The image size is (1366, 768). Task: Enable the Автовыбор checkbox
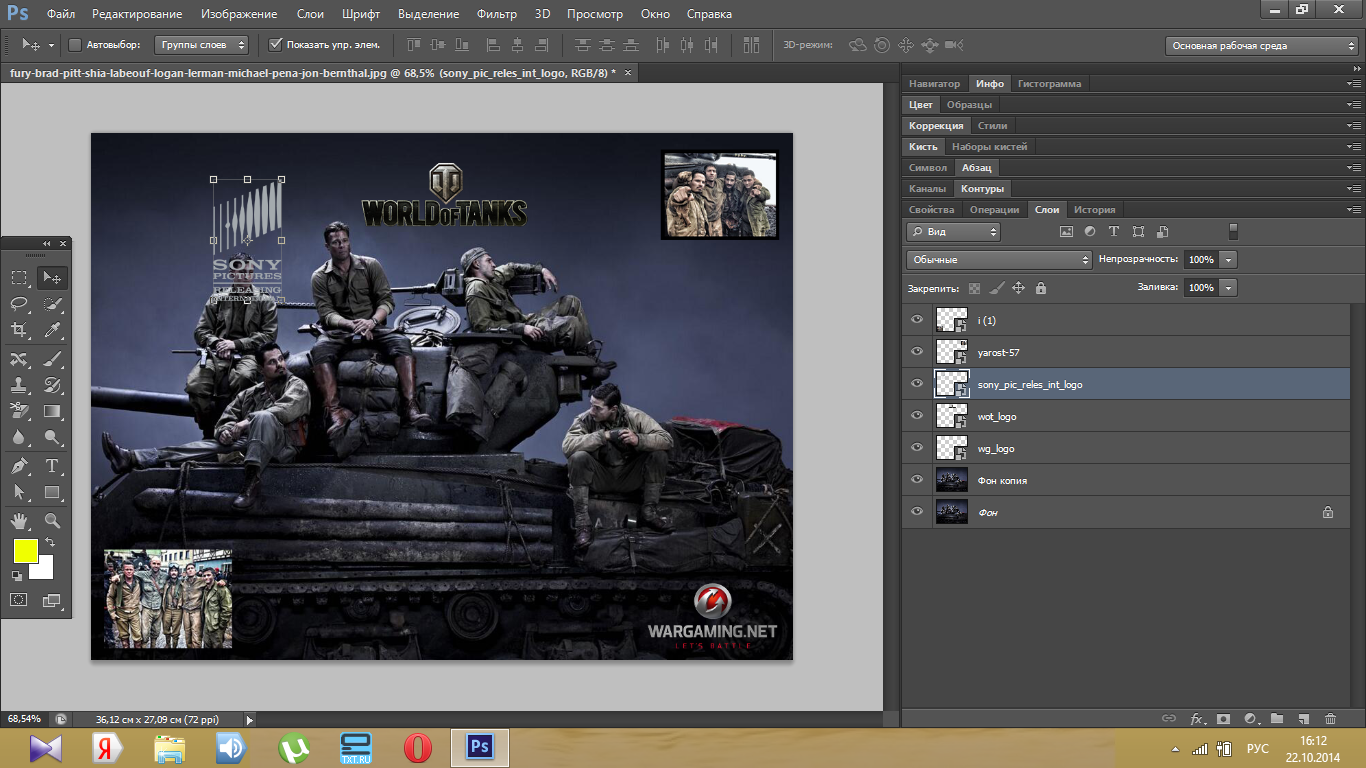click(75, 45)
